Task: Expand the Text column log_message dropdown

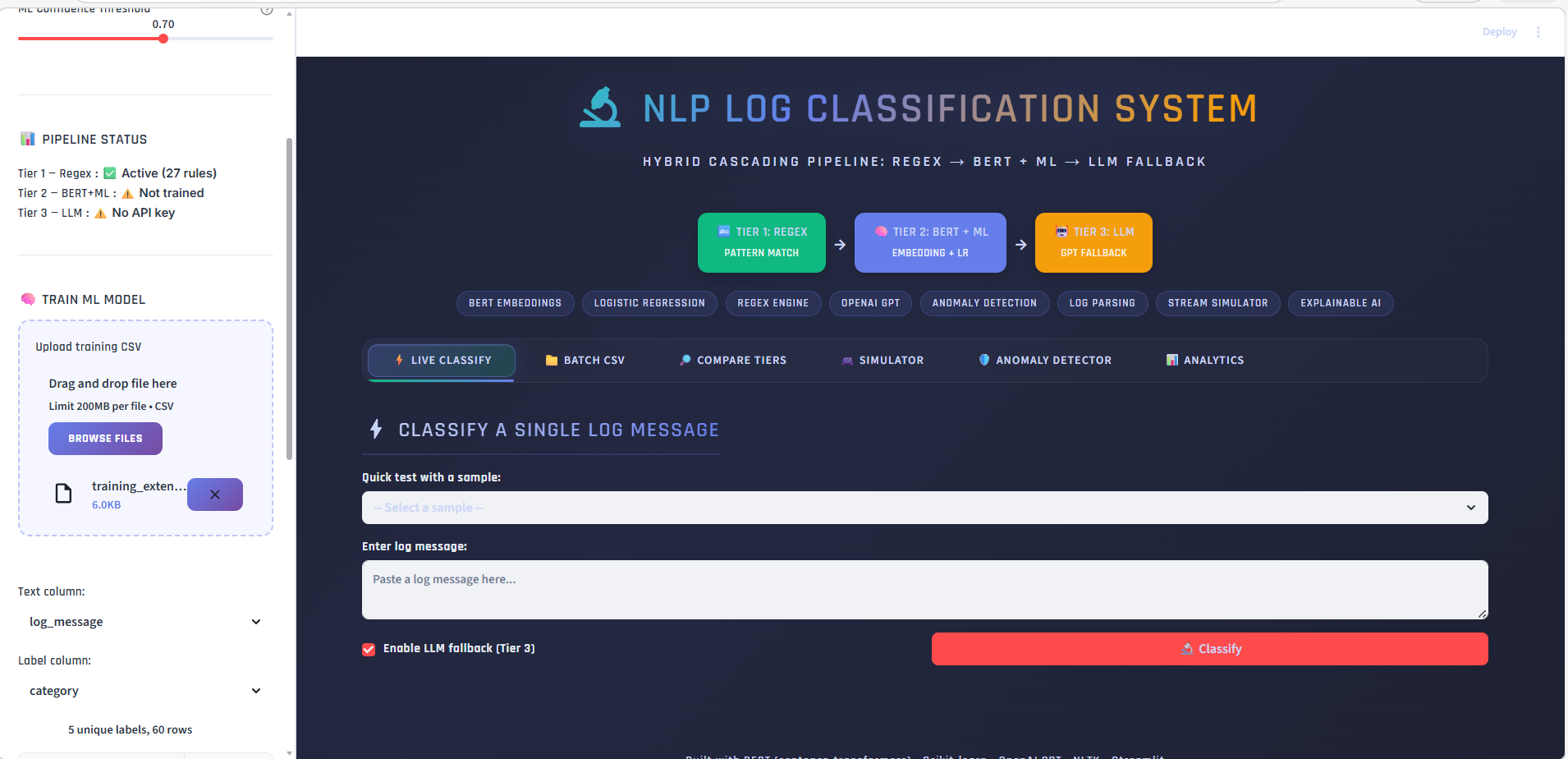Action: pyautogui.click(x=145, y=622)
